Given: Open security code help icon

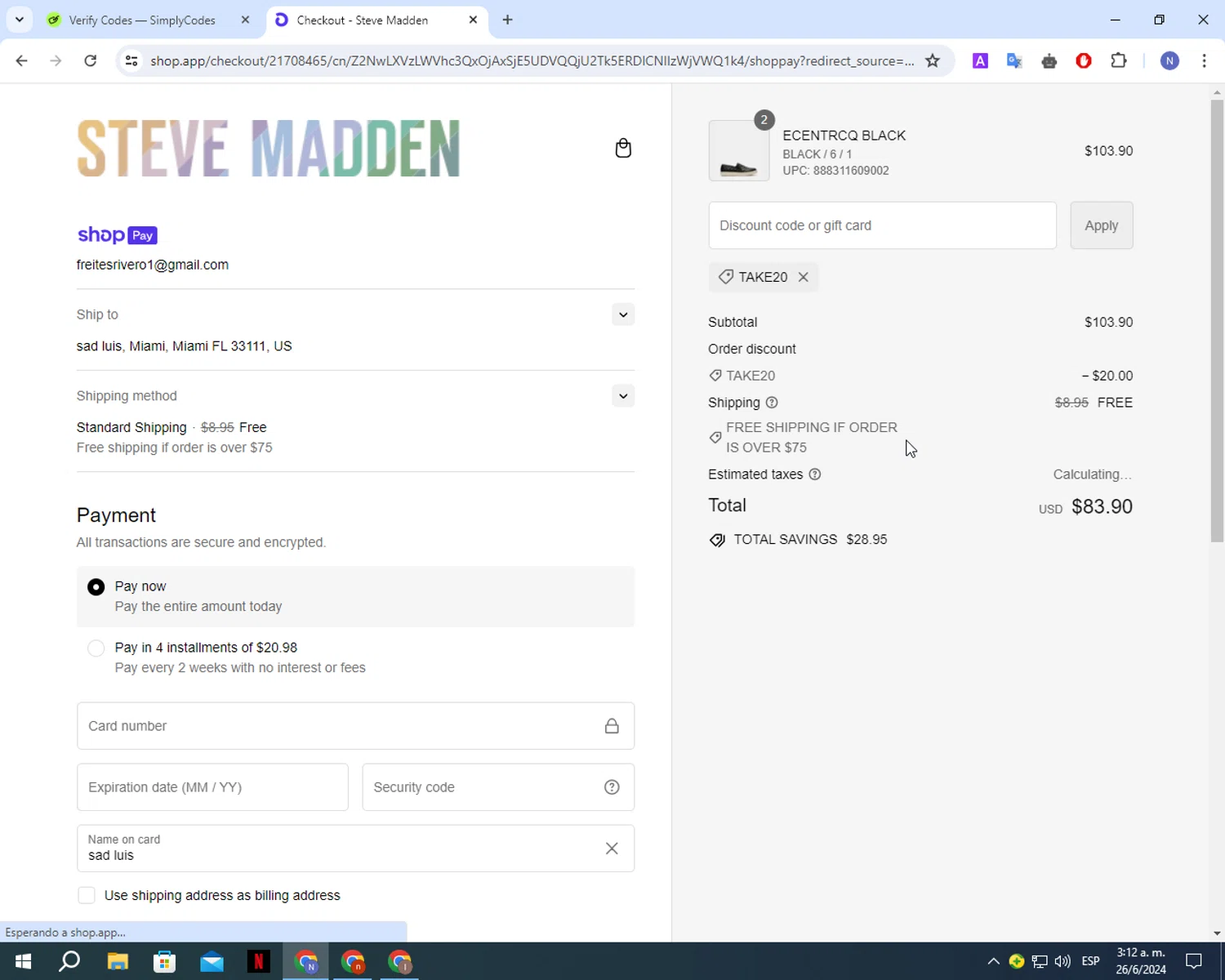Looking at the screenshot, I should [x=612, y=787].
